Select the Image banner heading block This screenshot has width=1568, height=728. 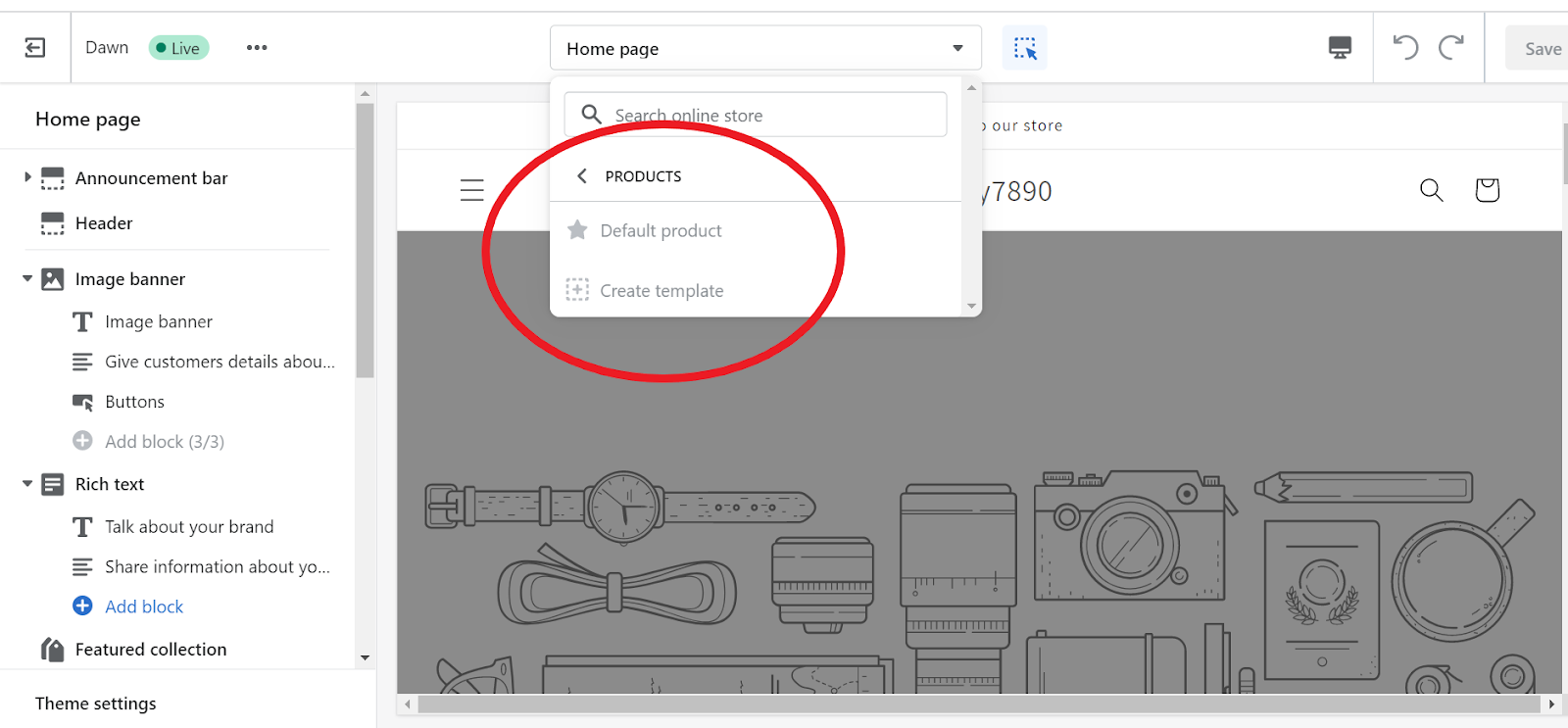[159, 321]
